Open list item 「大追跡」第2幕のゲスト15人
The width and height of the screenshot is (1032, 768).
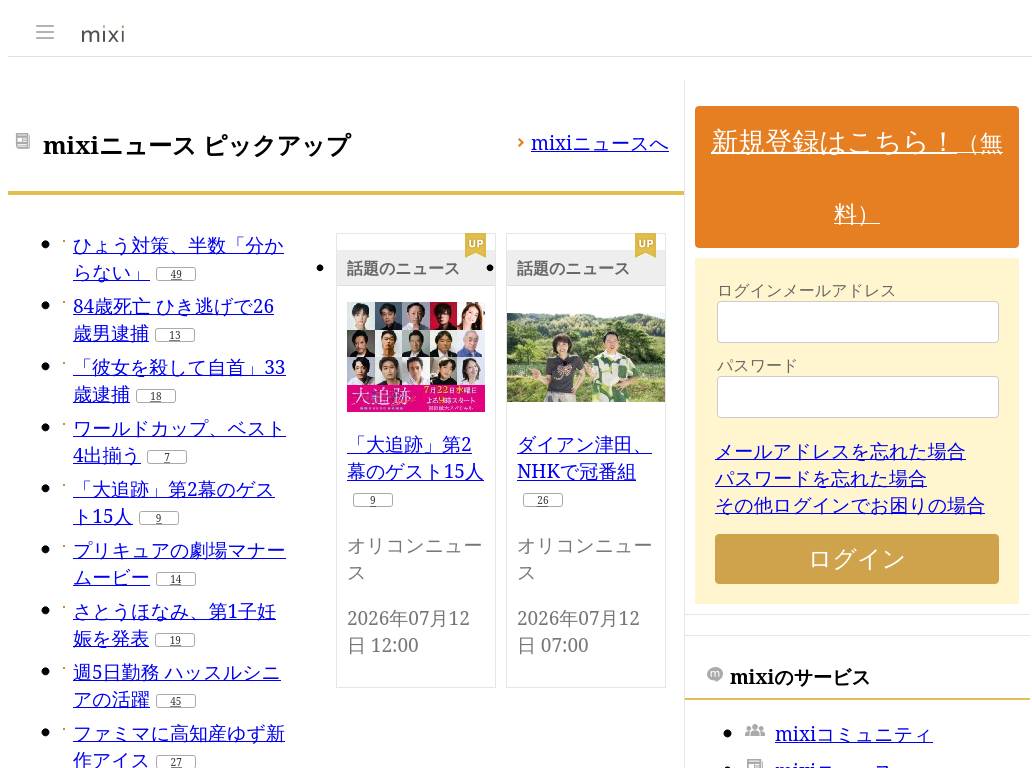click(173, 503)
